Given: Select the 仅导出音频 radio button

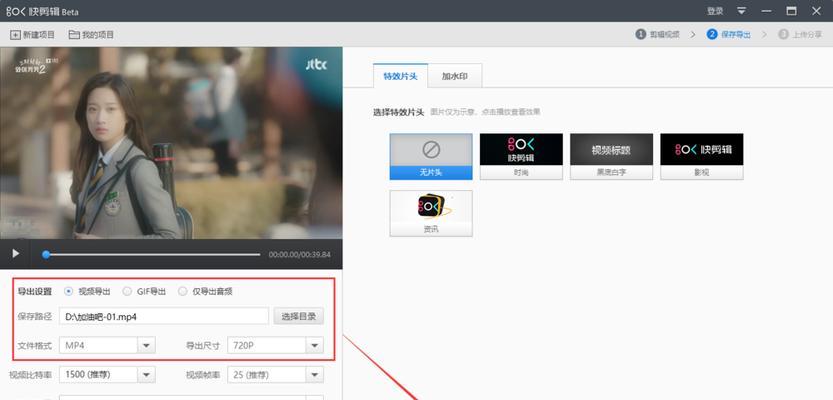Looking at the screenshot, I should (183, 291).
